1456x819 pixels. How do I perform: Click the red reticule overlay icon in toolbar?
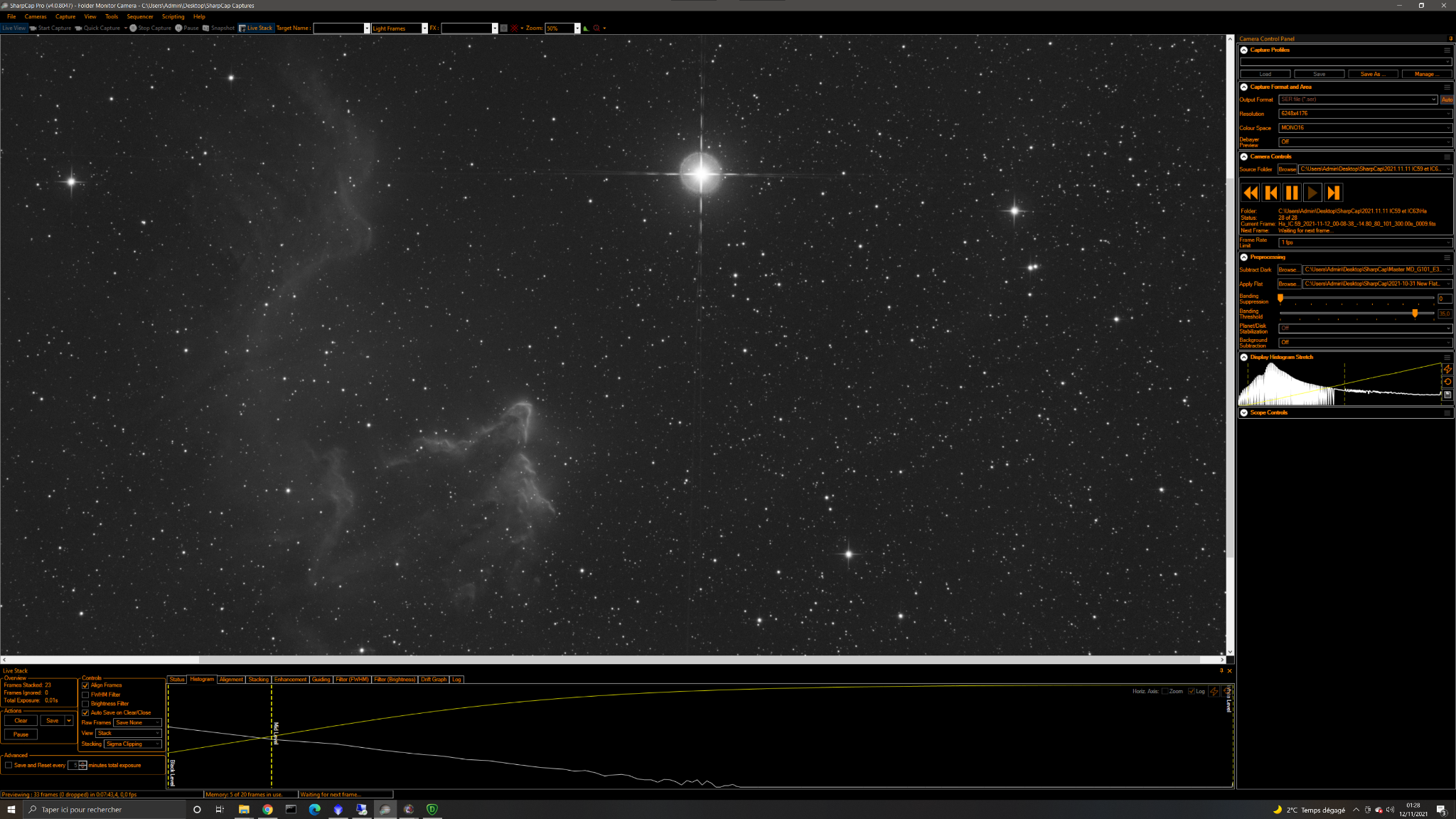(x=514, y=28)
